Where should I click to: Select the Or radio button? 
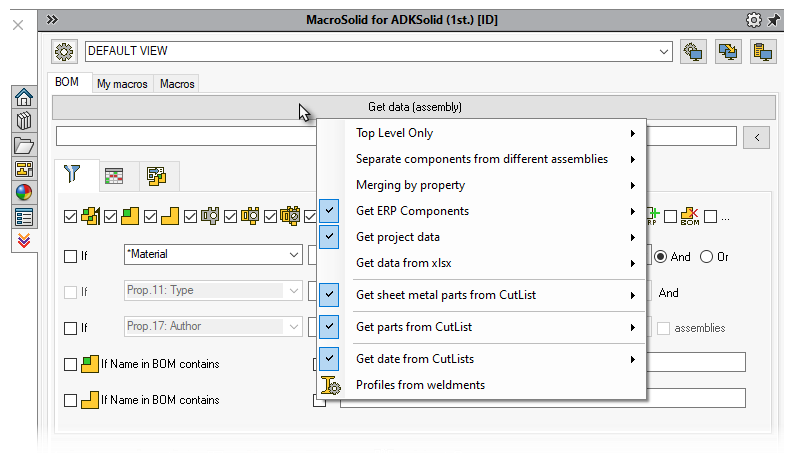pyautogui.click(x=706, y=257)
